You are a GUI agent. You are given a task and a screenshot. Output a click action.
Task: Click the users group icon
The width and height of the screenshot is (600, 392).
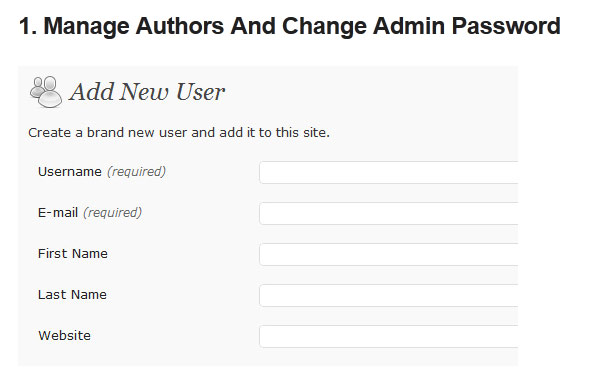pyautogui.click(x=46, y=92)
